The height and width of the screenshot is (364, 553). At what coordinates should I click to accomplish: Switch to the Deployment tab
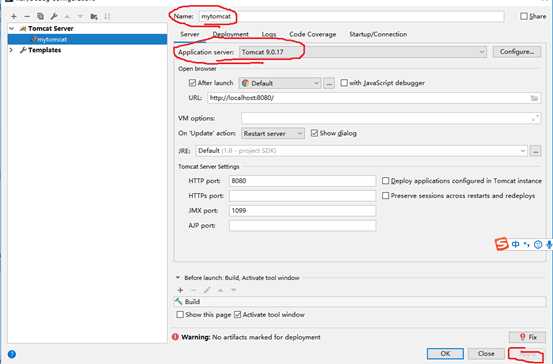(x=230, y=35)
